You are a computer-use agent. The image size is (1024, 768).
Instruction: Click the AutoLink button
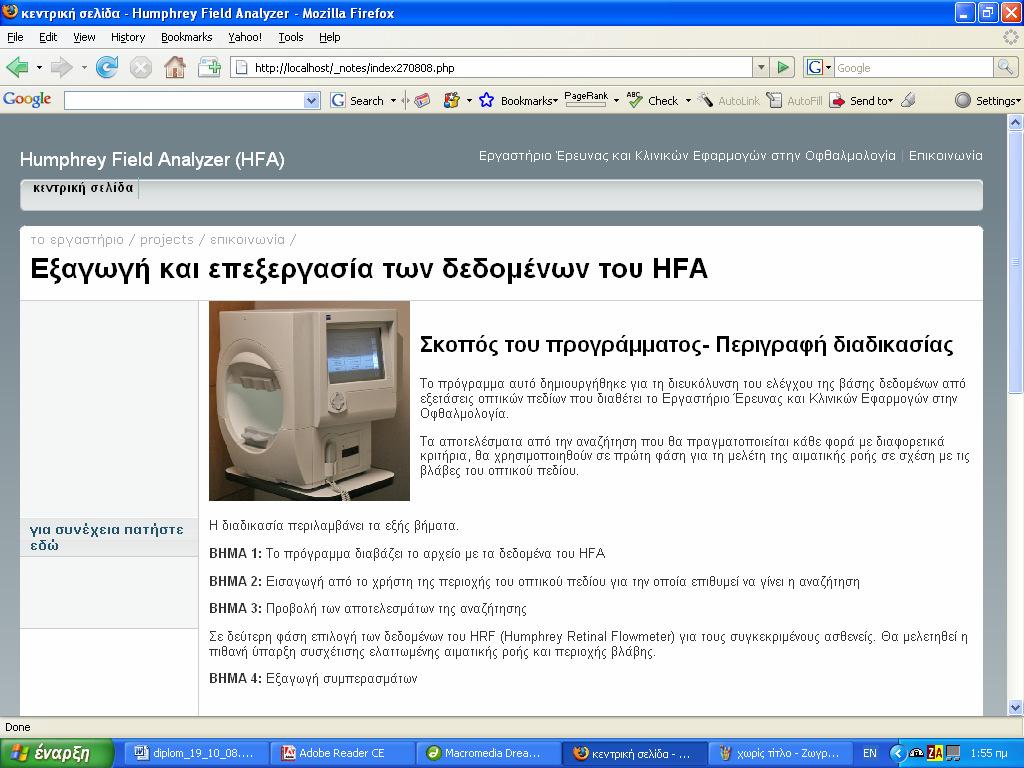coord(728,101)
